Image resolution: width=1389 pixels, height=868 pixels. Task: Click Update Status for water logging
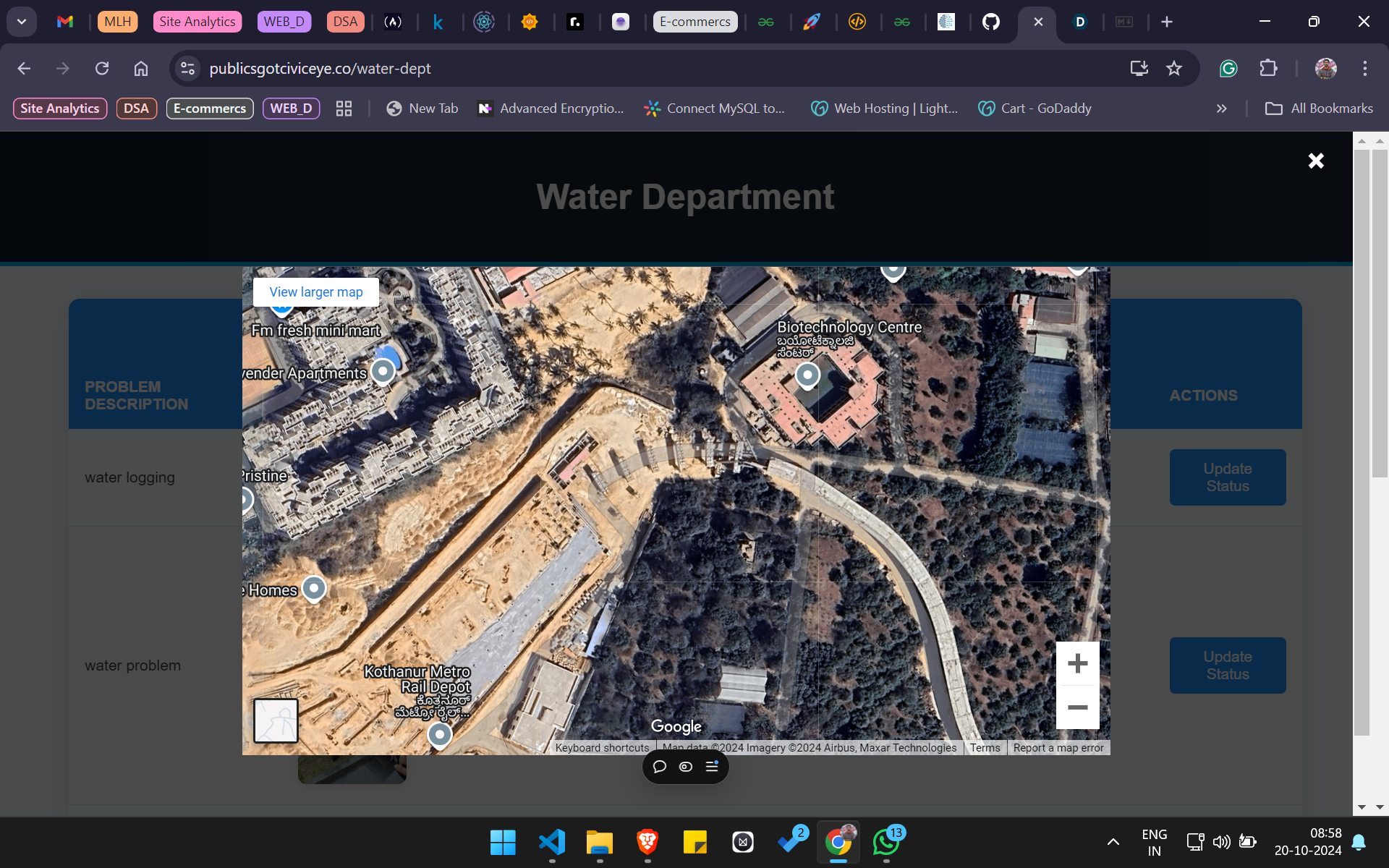(x=1227, y=477)
